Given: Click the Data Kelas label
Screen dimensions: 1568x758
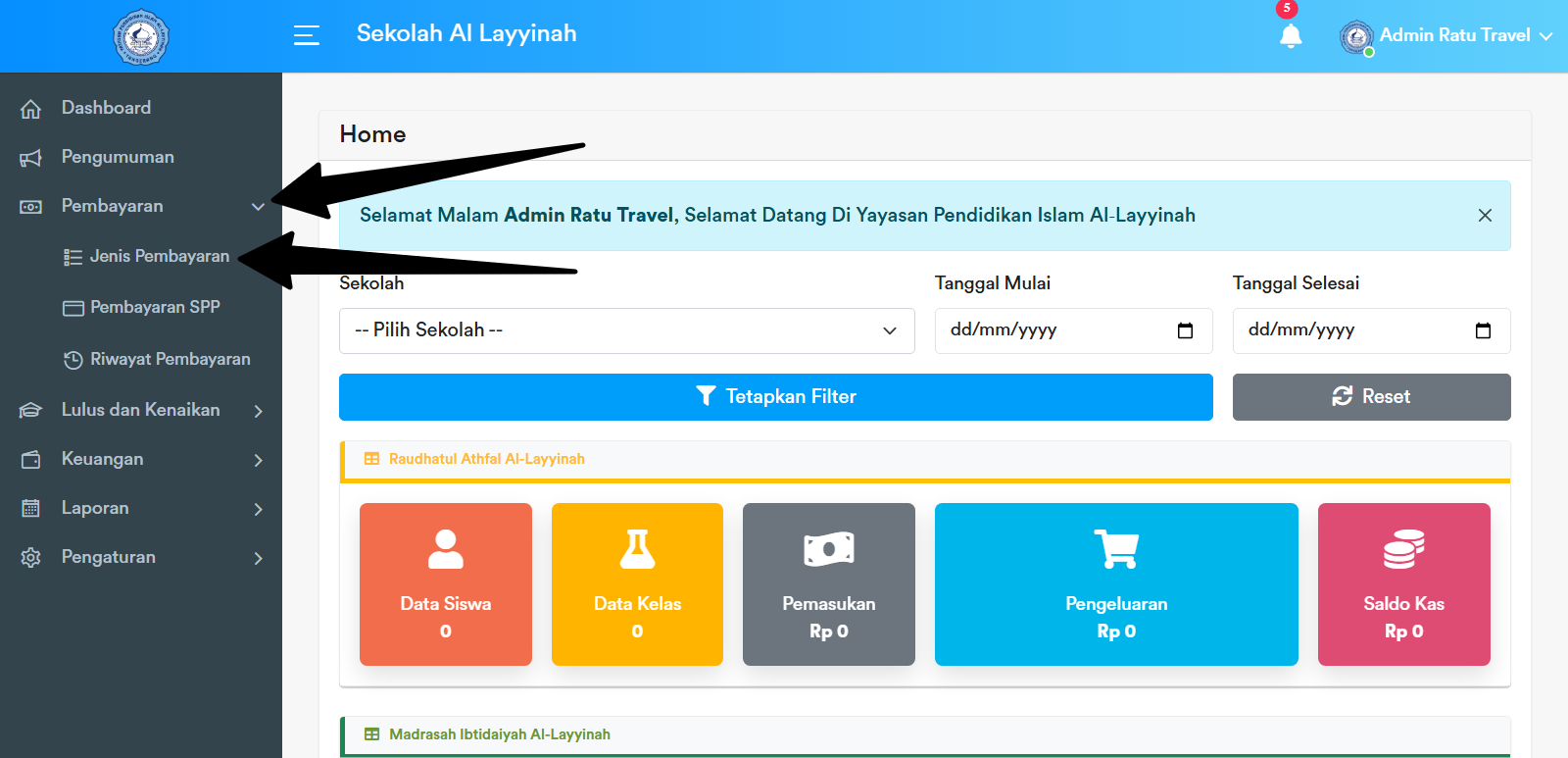Looking at the screenshot, I should (x=638, y=604).
